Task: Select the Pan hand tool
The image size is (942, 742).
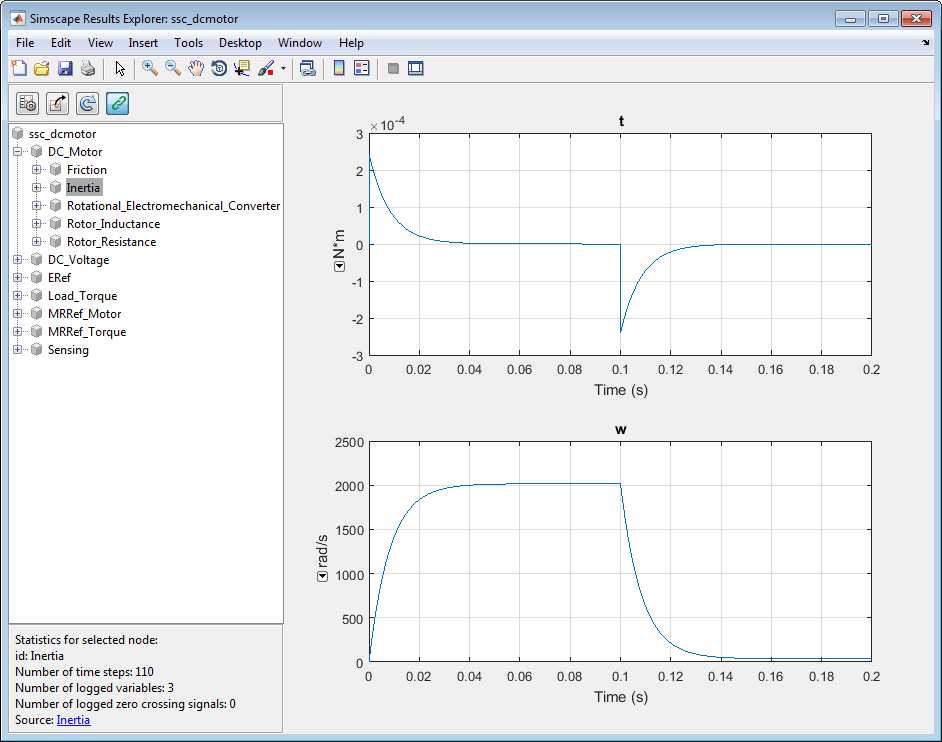Action: coord(195,68)
